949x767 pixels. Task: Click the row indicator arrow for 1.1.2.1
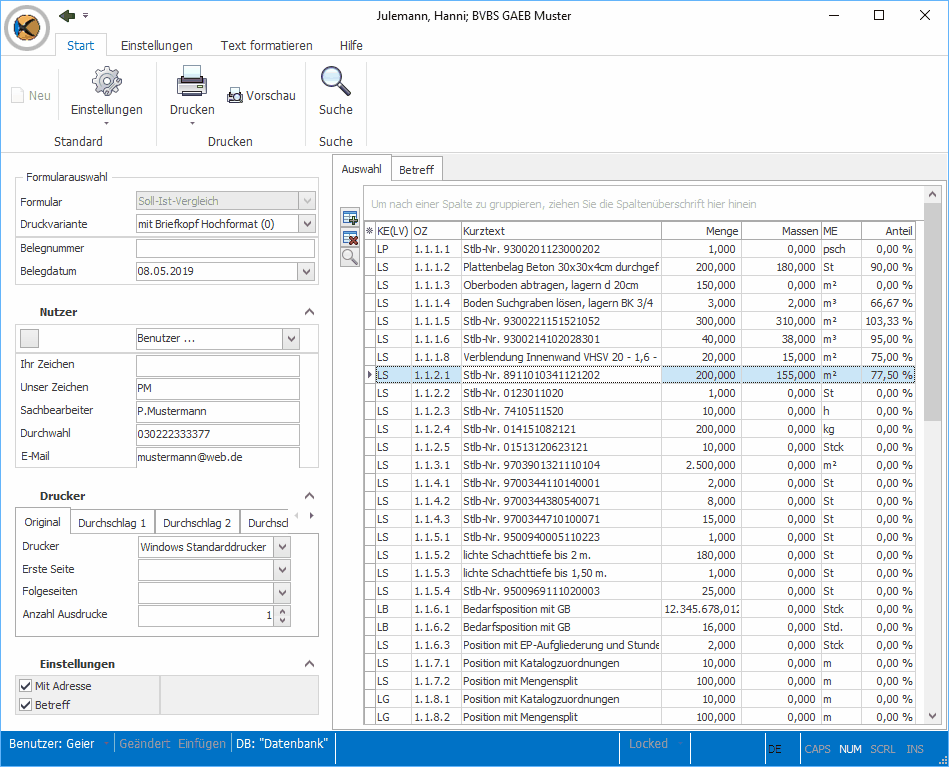pos(369,375)
